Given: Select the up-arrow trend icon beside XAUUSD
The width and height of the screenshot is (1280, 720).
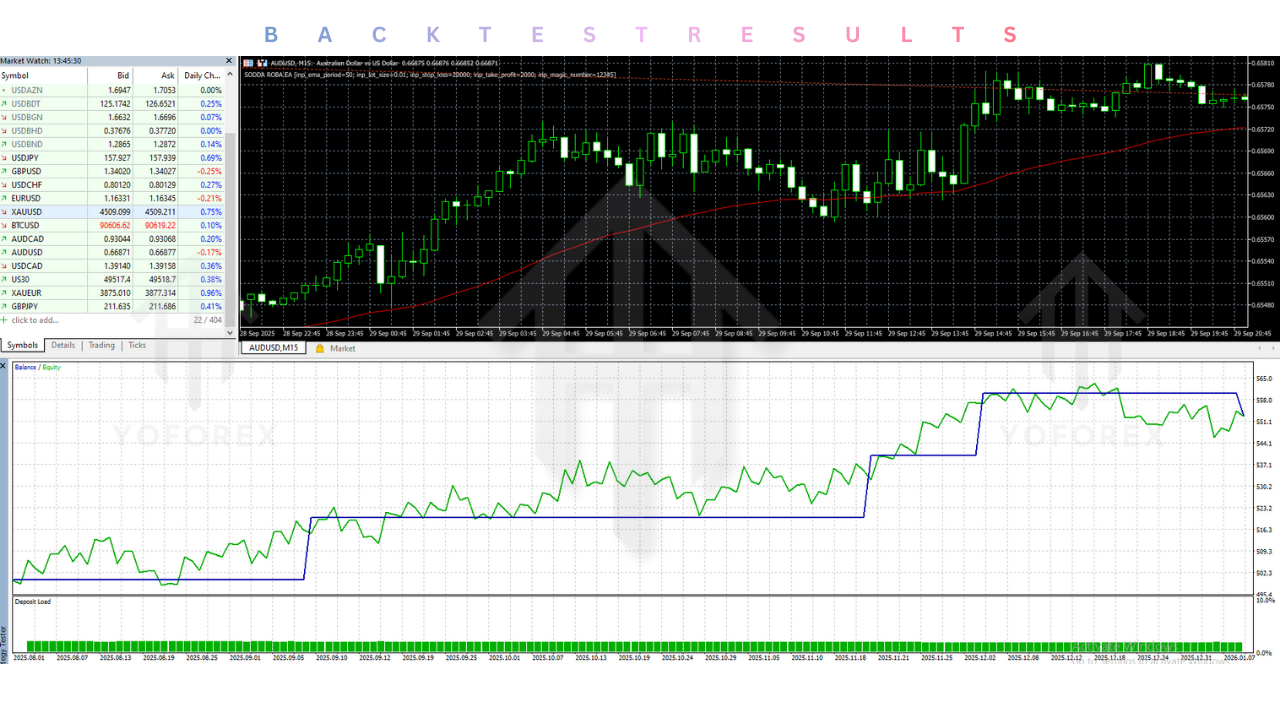Looking at the screenshot, I should click(x=6, y=211).
